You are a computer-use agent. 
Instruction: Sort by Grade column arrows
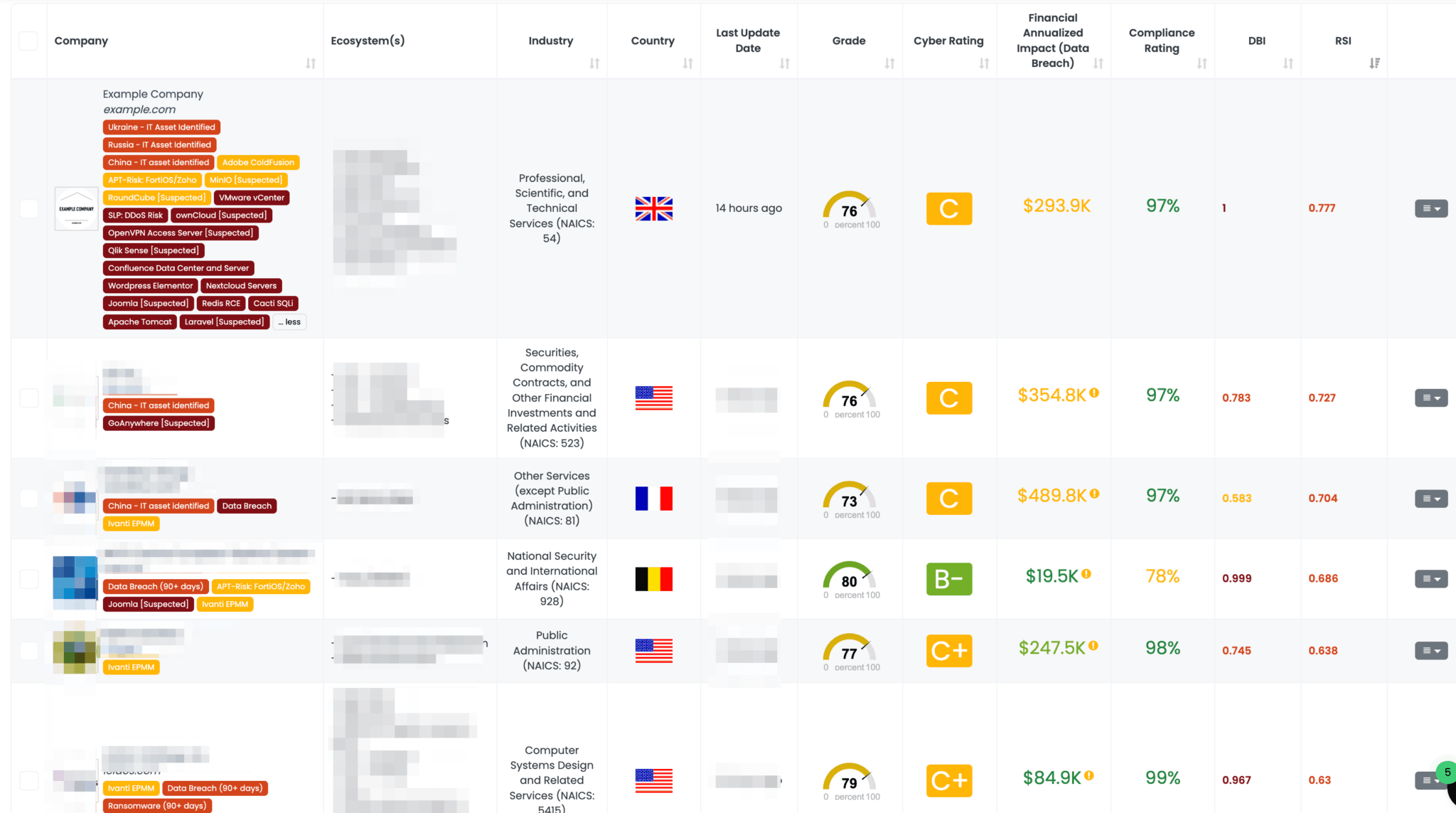coord(889,63)
